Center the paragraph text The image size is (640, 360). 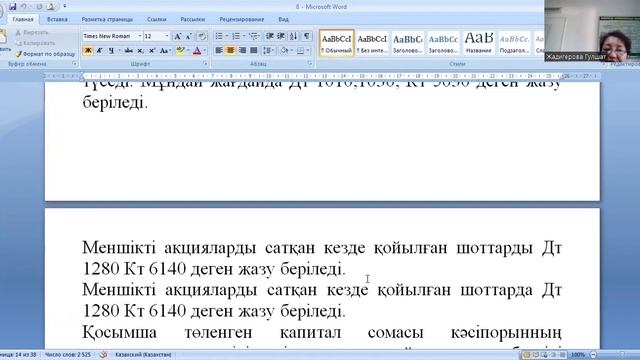[x=231, y=51]
